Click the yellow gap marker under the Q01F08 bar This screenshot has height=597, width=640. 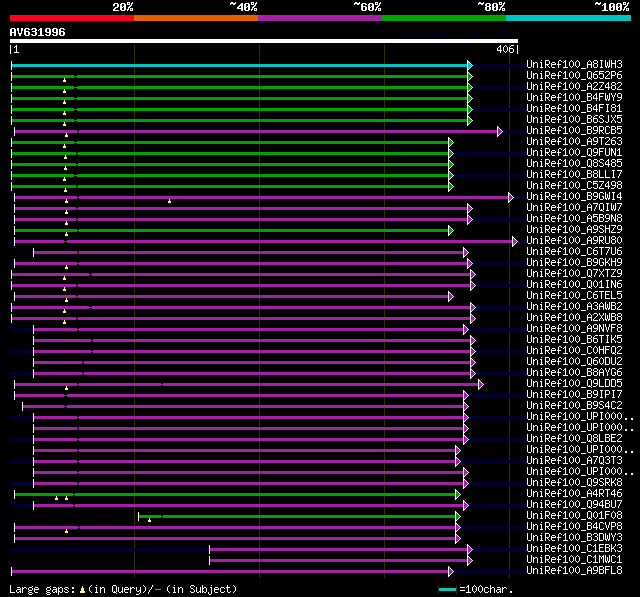pyautogui.click(x=149, y=520)
